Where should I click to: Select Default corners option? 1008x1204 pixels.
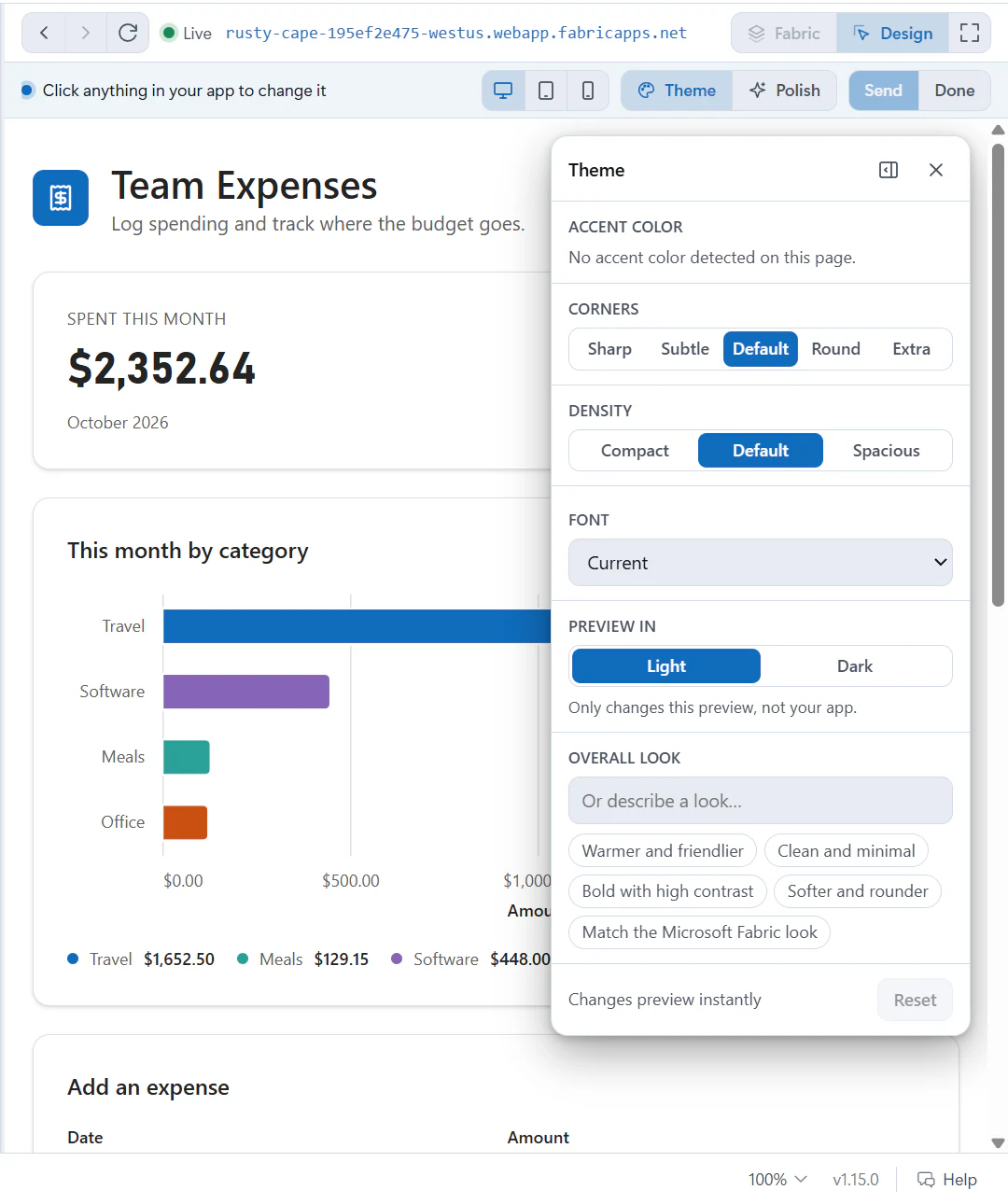(761, 349)
